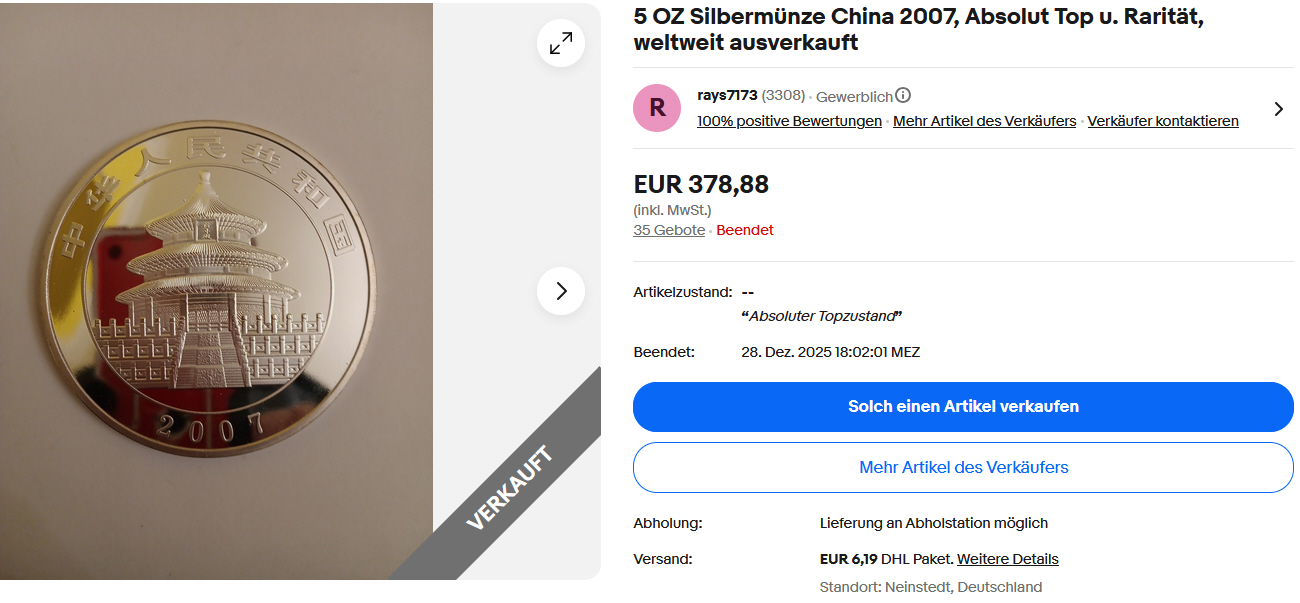Open the Gewerblich info icon

coord(903,96)
